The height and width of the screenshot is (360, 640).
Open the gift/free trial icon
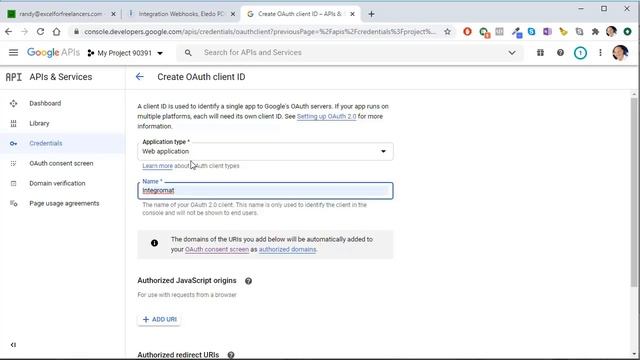click(x=540, y=53)
